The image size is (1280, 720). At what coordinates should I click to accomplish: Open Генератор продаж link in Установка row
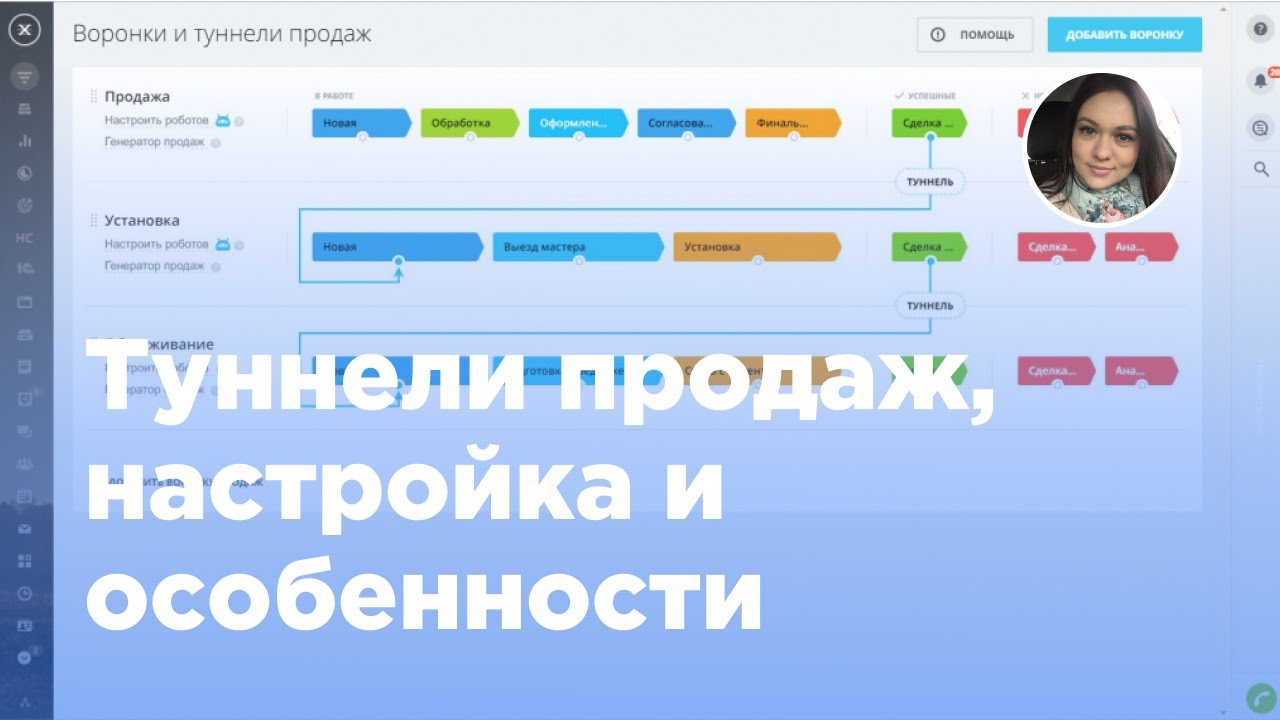(x=155, y=267)
